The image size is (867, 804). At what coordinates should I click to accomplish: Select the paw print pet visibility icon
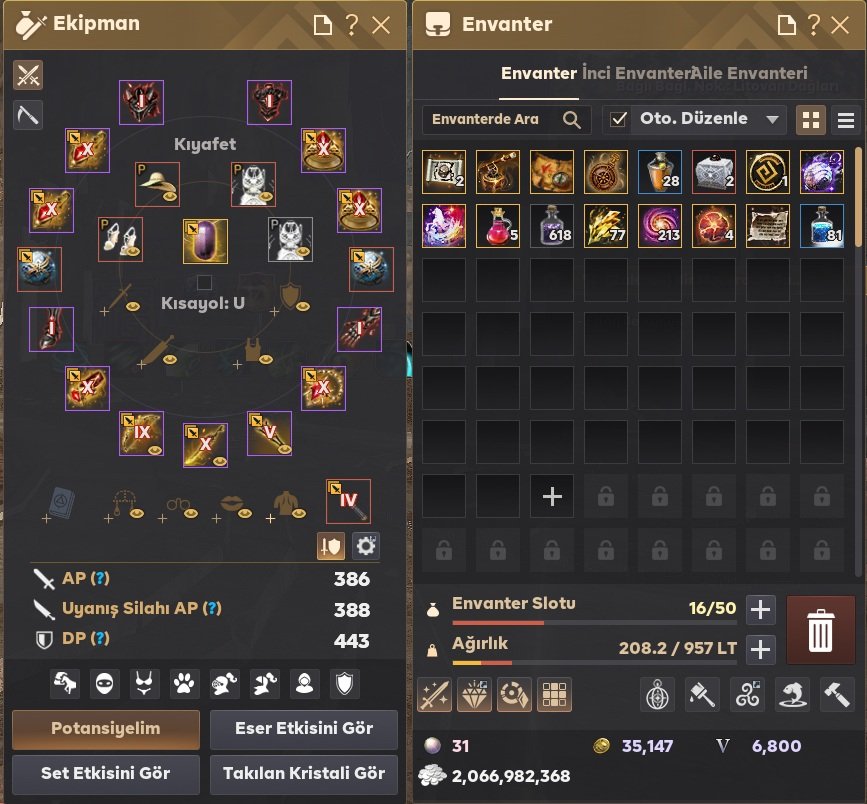click(184, 684)
